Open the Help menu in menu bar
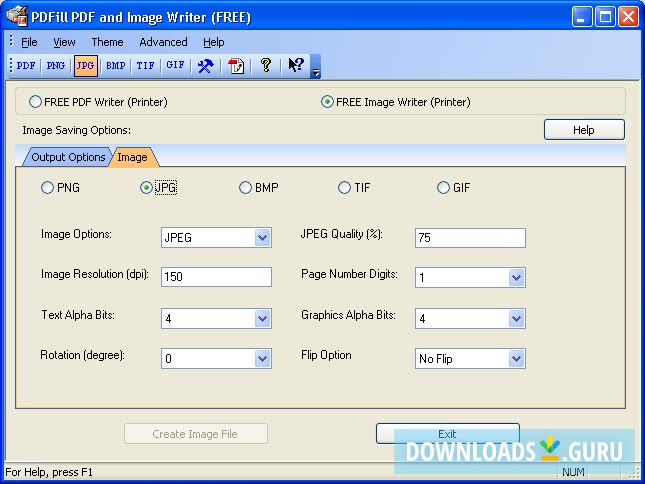 pyautogui.click(x=213, y=42)
